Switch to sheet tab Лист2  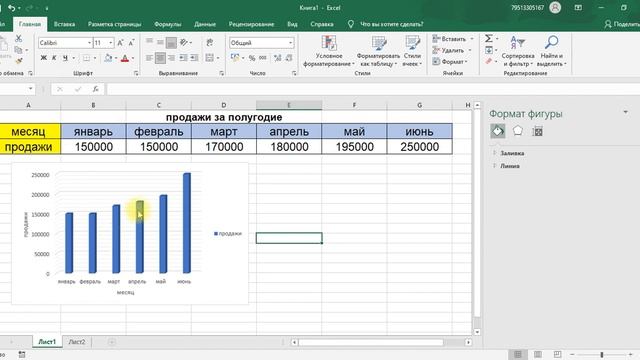(77, 342)
